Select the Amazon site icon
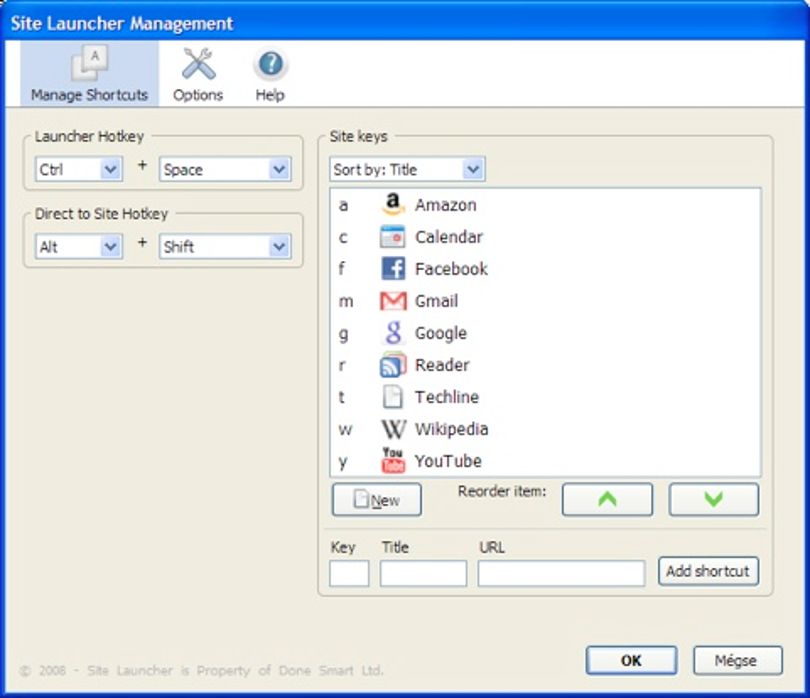 click(x=393, y=205)
